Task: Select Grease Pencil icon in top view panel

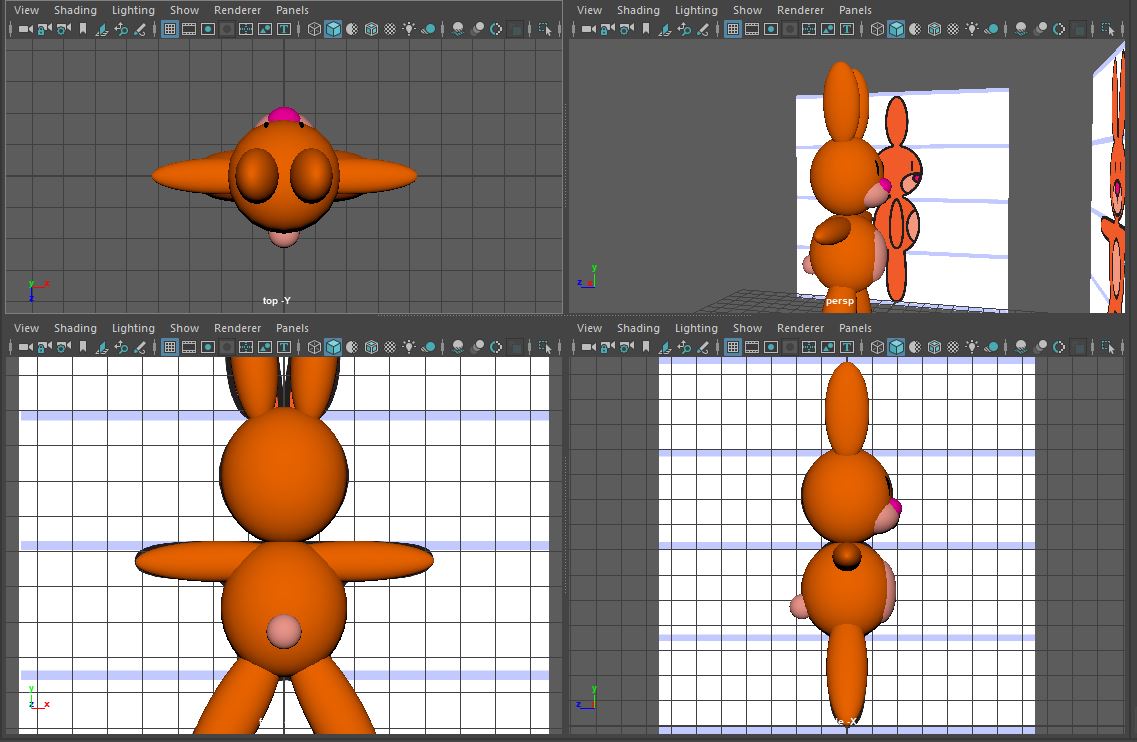Action: 140,29
